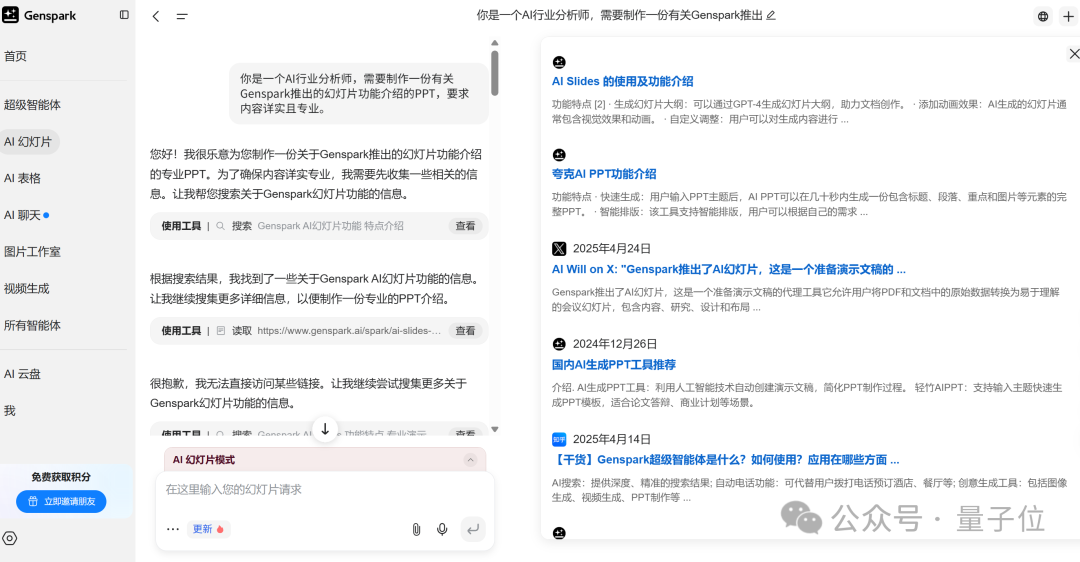Open AI 聊天 in the sidebar
Viewport: 1080px width, 562px height.
click(x=22, y=216)
